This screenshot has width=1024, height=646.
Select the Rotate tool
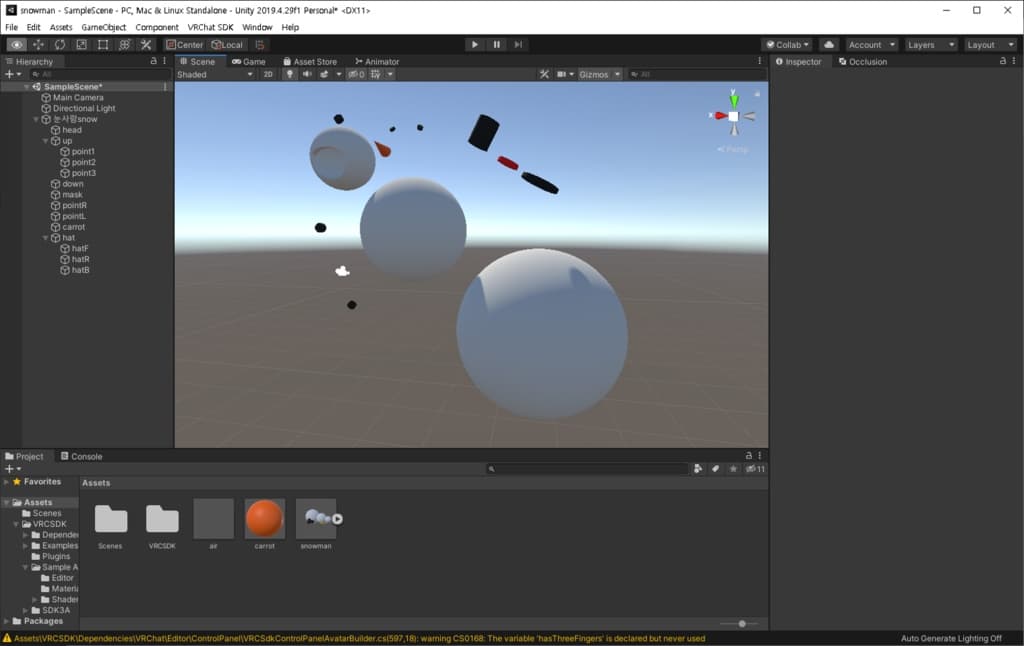tap(60, 45)
